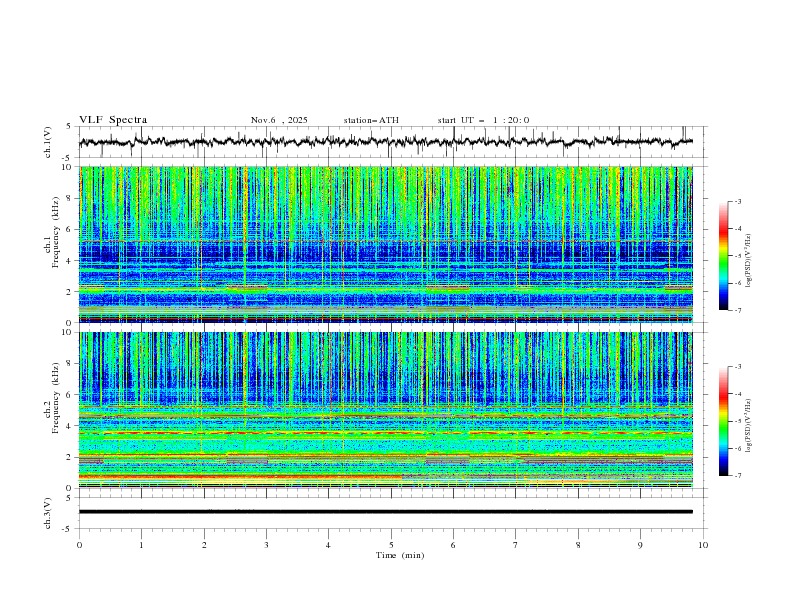
Task: Click the "ch.1(V)" waveform axis label
Action: pos(48,142)
